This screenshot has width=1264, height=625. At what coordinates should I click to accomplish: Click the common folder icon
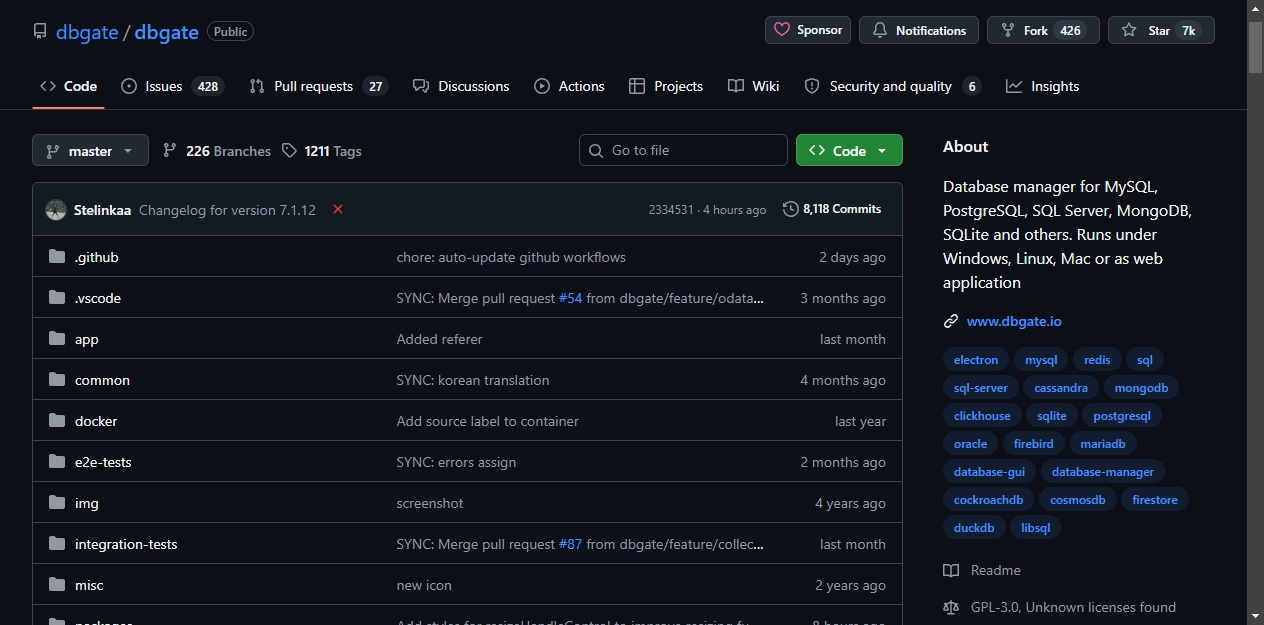[57, 380]
